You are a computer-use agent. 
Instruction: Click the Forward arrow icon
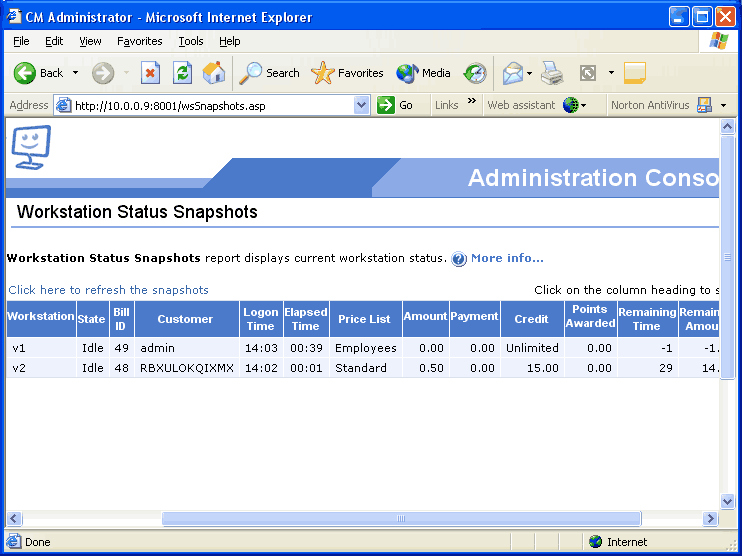tap(103, 73)
